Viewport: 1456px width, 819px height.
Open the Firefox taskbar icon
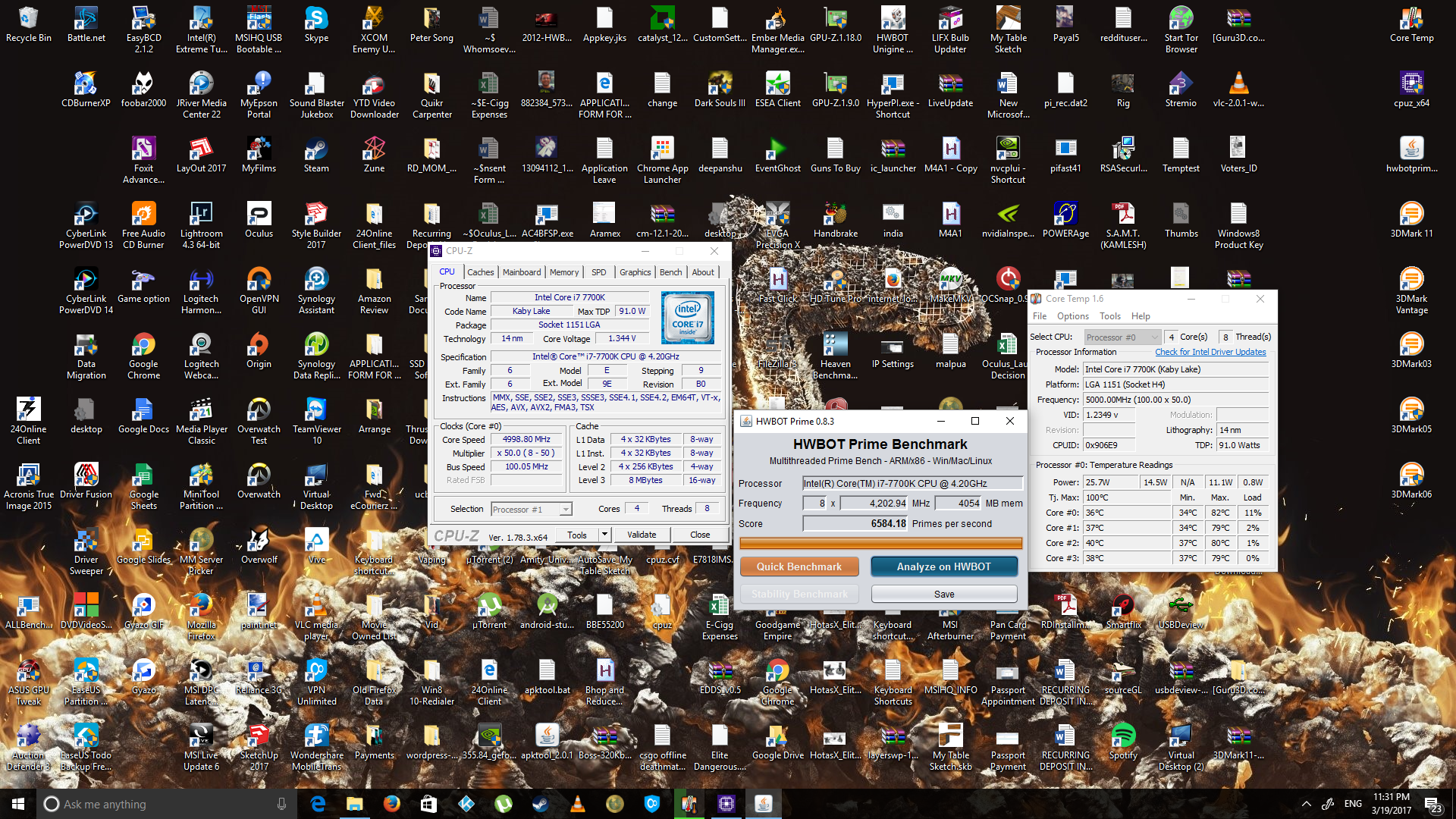coord(392,804)
